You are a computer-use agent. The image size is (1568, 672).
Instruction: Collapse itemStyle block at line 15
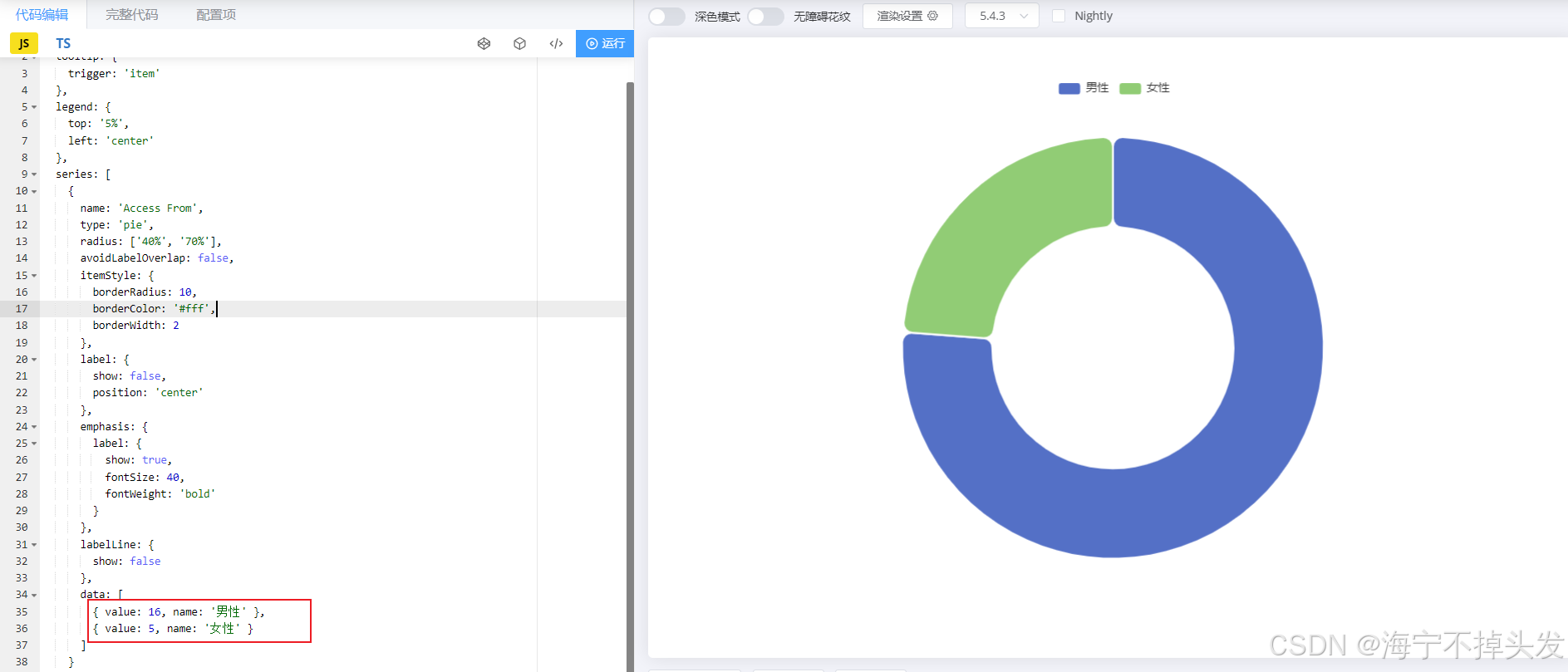tap(34, 276)
